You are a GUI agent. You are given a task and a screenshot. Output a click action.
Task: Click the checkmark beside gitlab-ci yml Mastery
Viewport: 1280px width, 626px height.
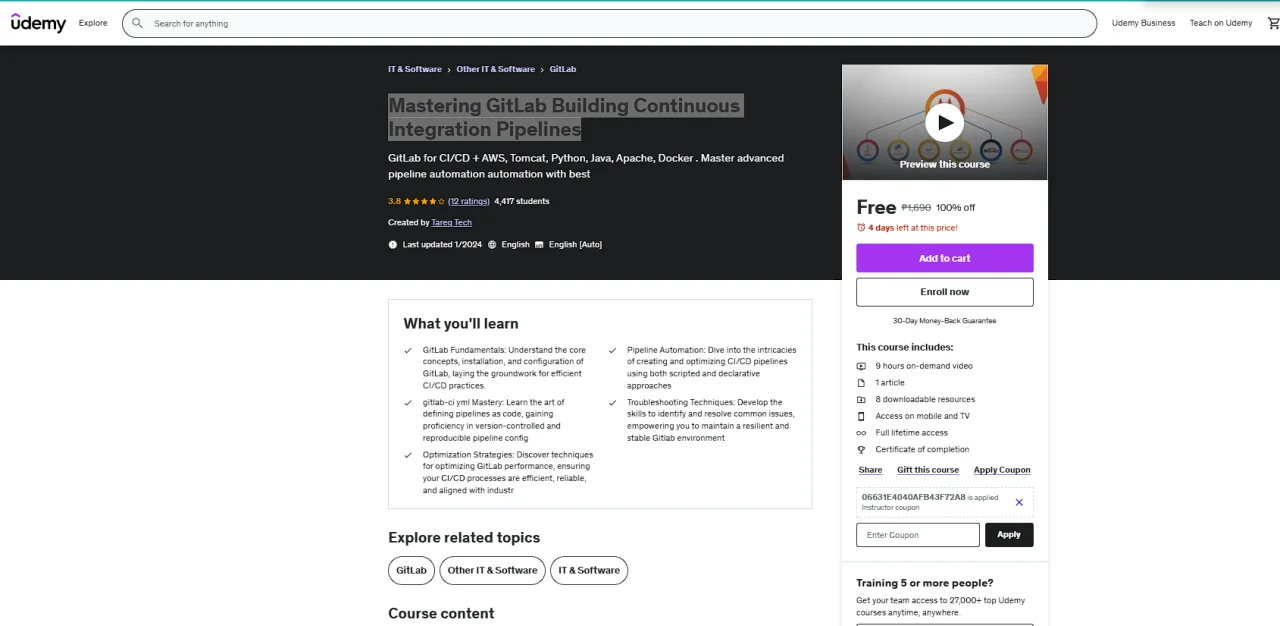click(x=408, y=402)
